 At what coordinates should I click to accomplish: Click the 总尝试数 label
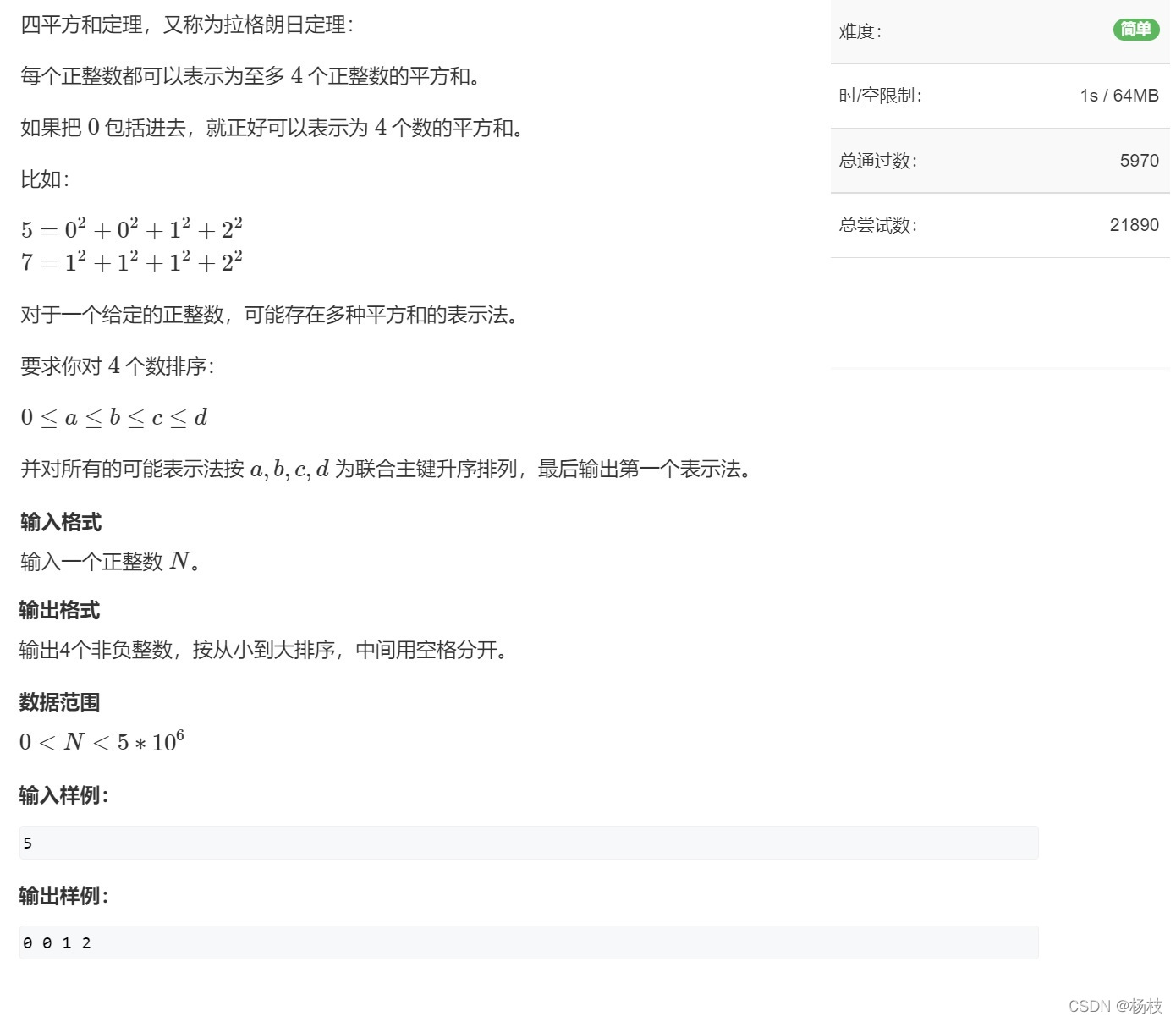coord(877,225)
